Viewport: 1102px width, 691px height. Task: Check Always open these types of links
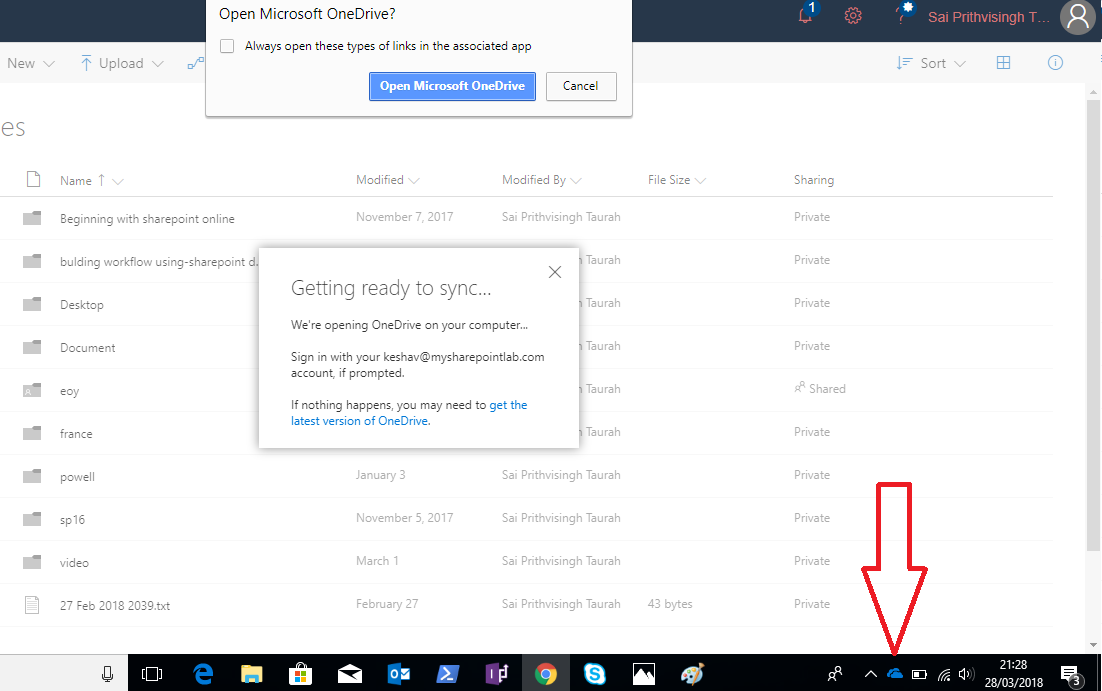pyautogui.click(x=227, y=46)
